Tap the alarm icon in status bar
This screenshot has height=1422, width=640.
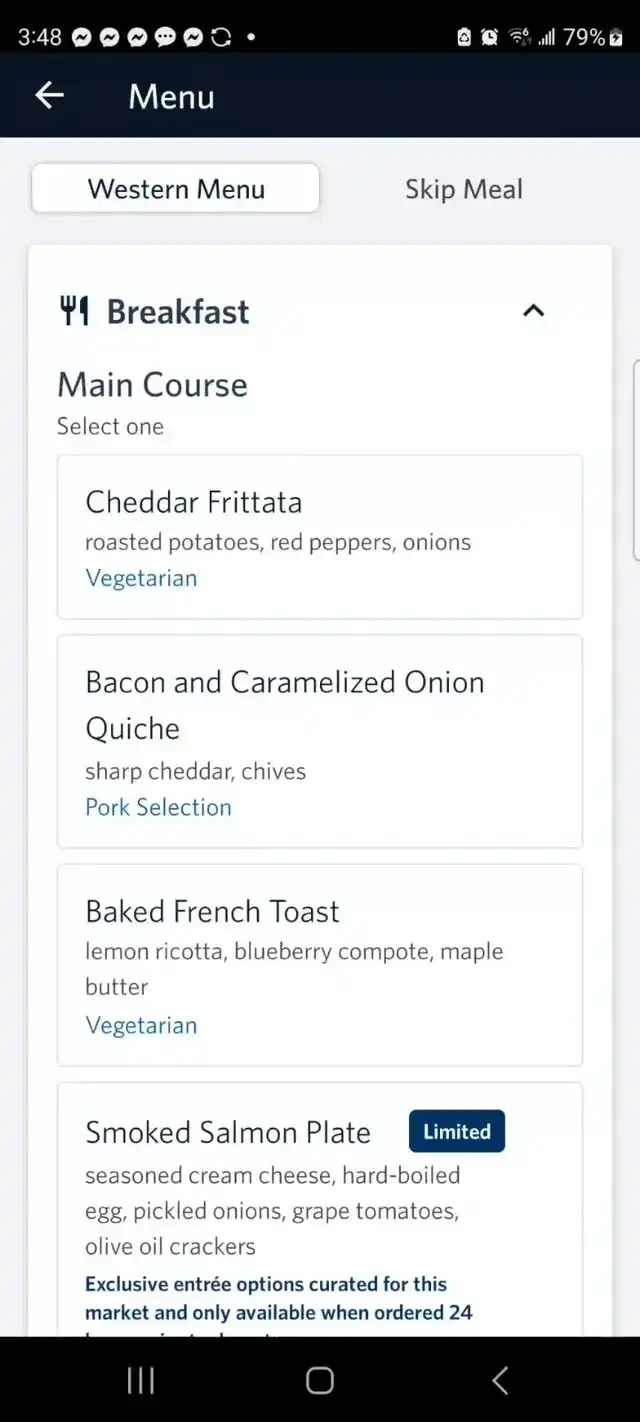point(490,37)
